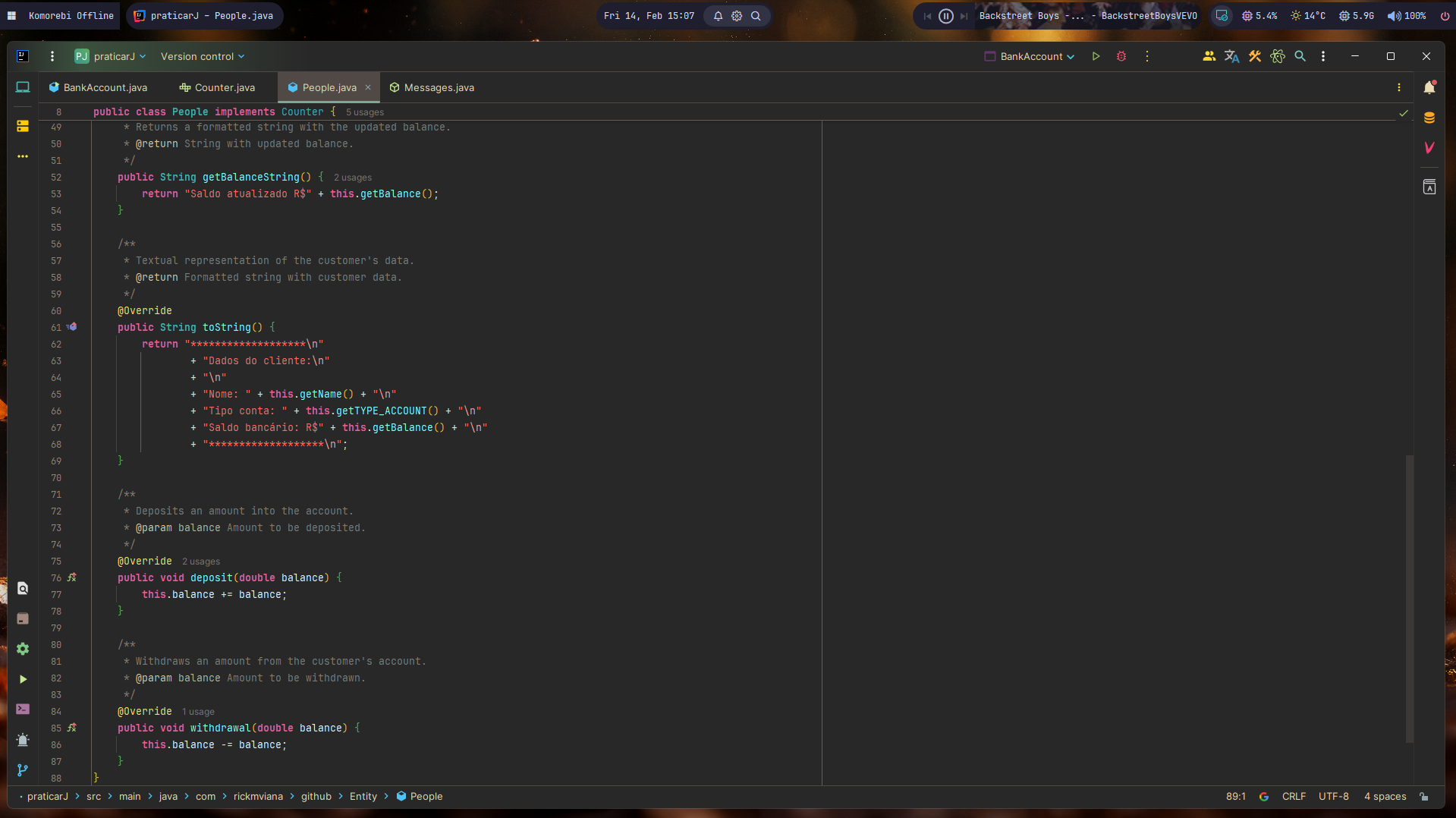Click the rickmviana breadcrumb
This screenshot has height=818, width=1456.
(258, 796)
